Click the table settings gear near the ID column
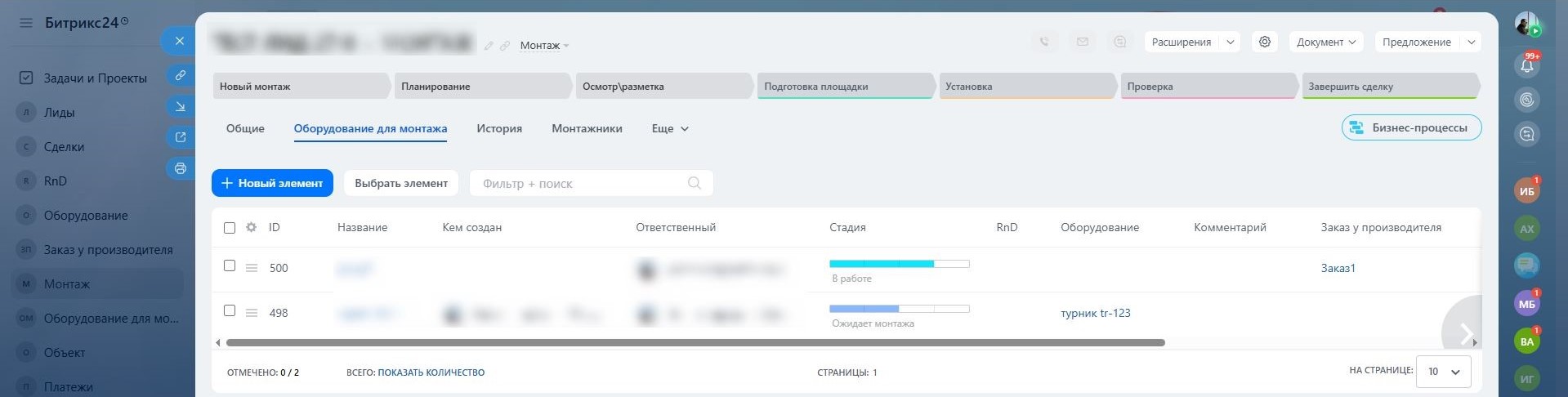This screenshot has width=1568, height=397. click(x=251, y=227)
